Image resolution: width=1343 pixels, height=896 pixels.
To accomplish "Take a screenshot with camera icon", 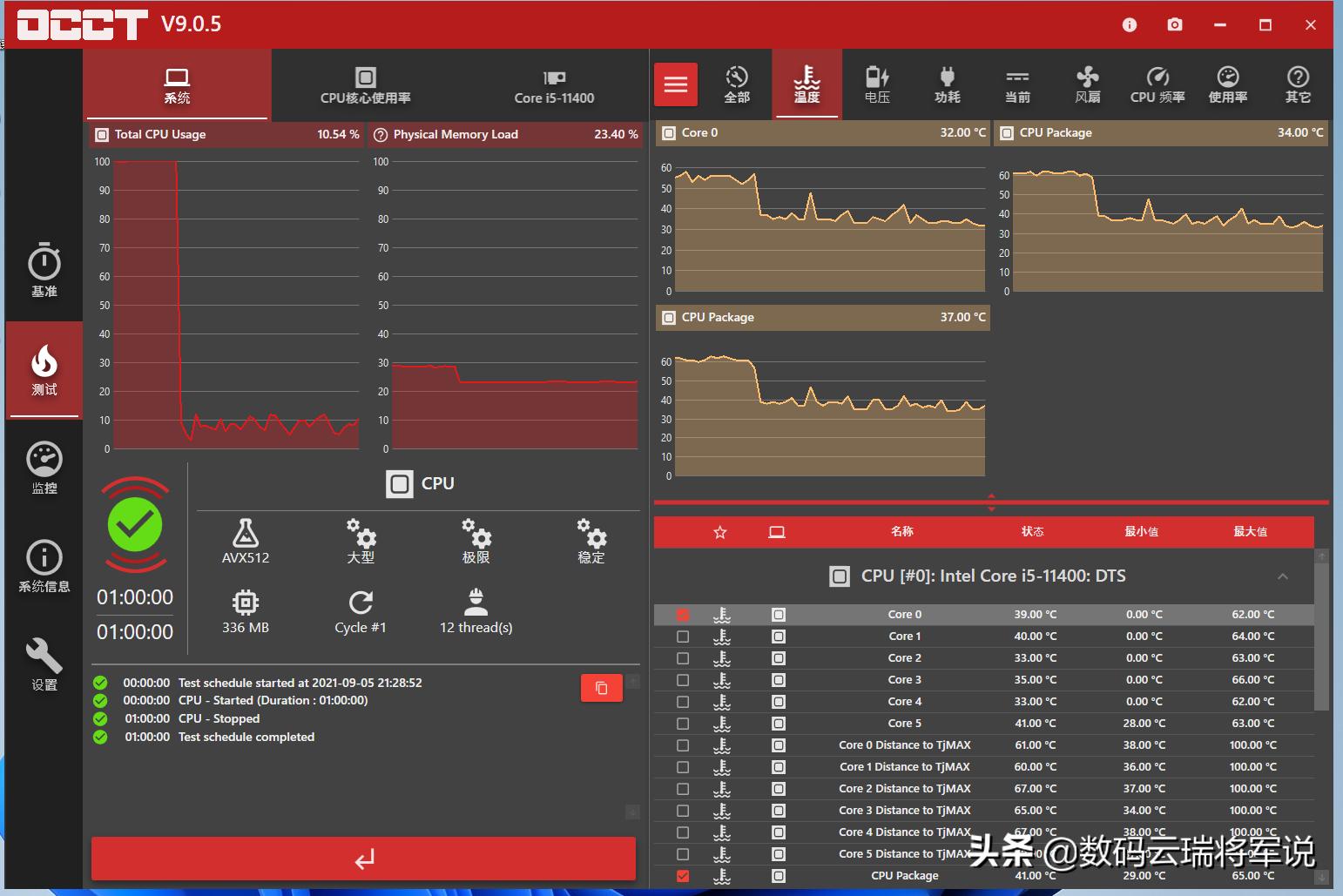I will click(x=1175, y=24).
